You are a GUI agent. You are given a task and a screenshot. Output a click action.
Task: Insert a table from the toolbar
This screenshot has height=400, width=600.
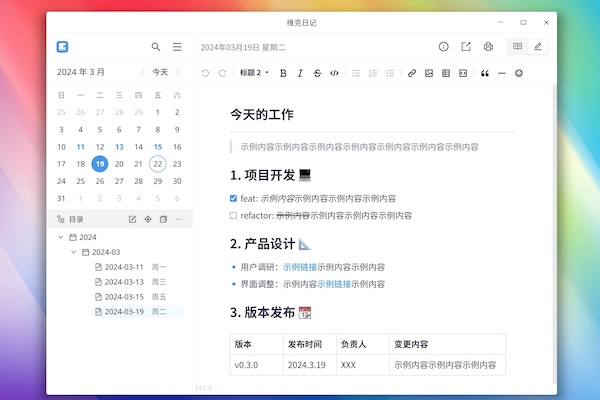tap(446, 73)
